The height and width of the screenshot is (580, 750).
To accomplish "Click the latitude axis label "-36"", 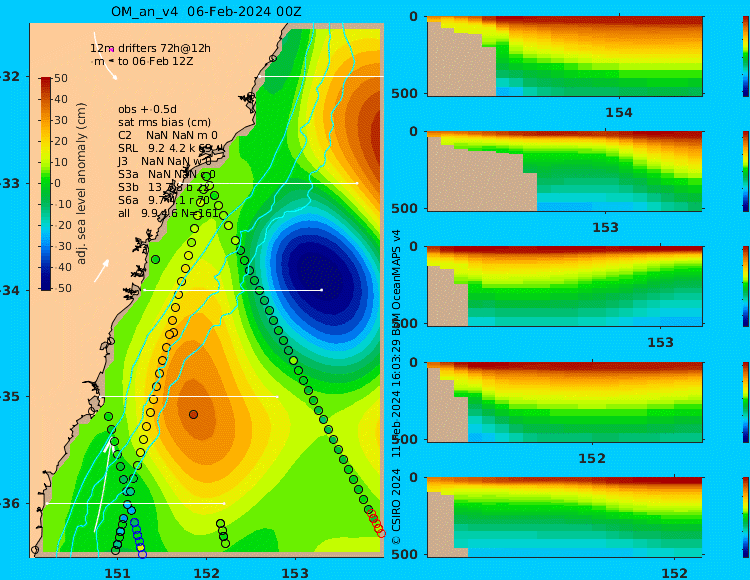I will (x=11, y=503).
